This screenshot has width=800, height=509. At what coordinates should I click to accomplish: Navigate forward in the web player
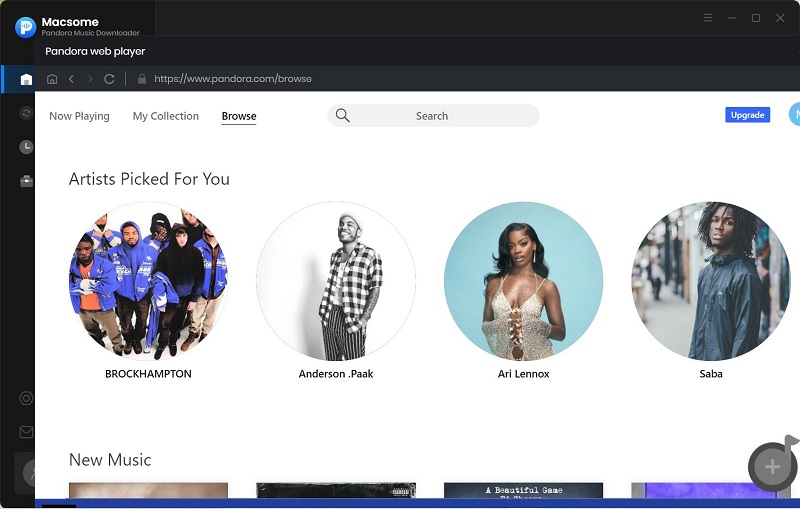tap(90, 79)
